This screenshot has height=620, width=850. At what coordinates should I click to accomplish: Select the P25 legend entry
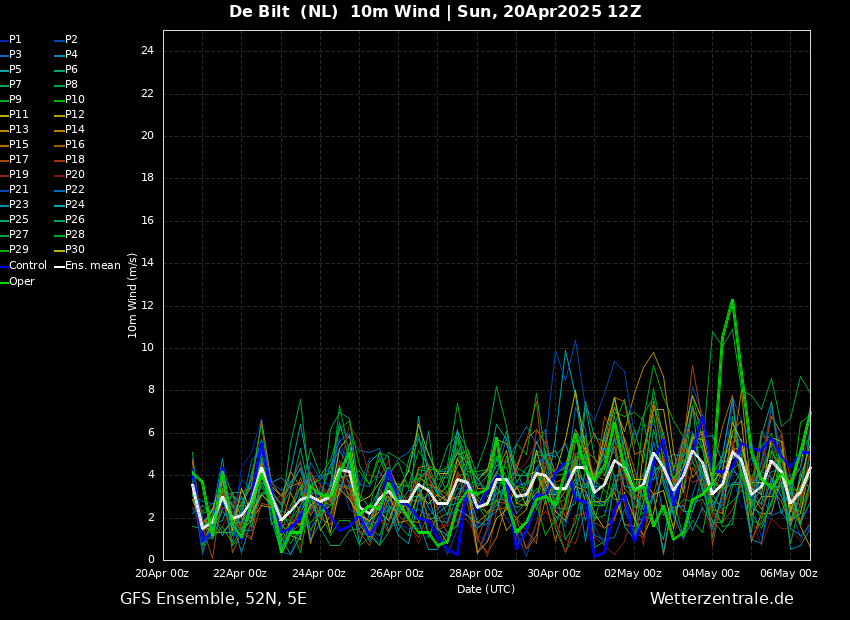(x=14, y=219)
